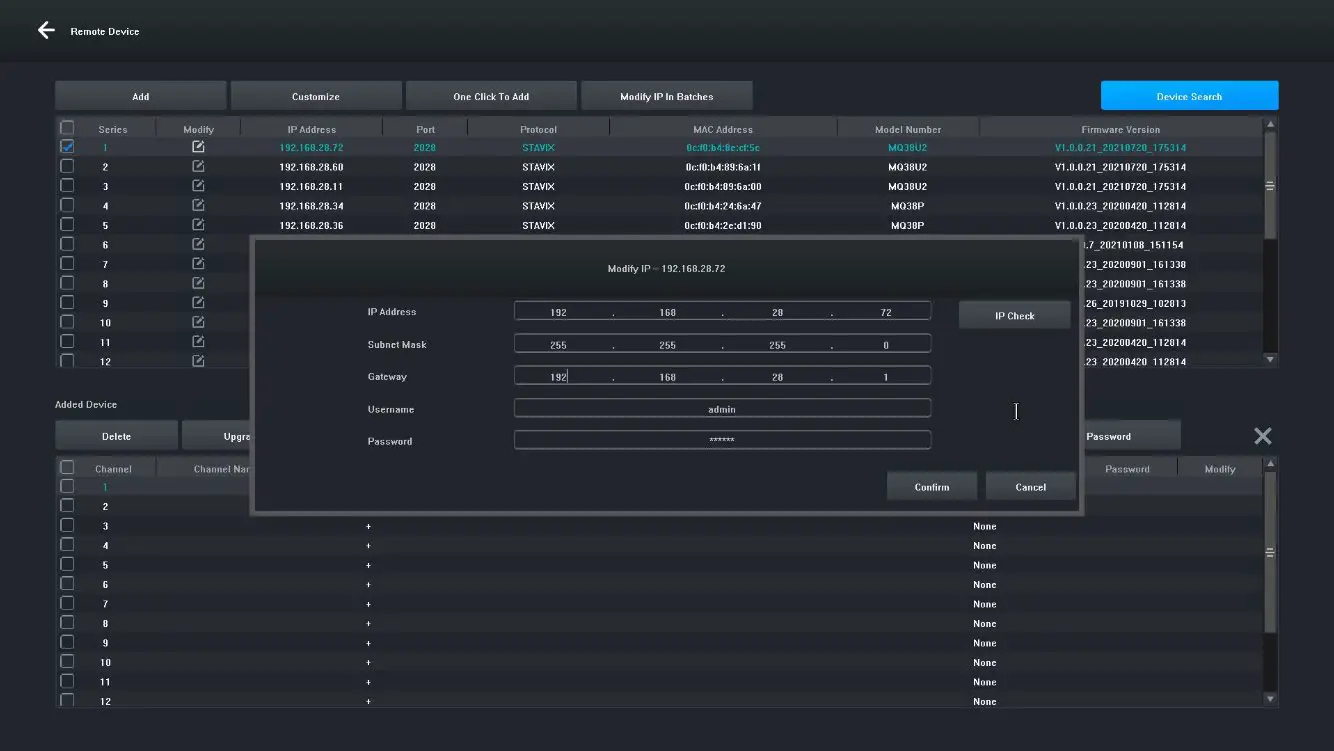This screenshot has height=751, width=1334.
Task: Click the modify icon for series 4
Action: (x=198, y=206)
